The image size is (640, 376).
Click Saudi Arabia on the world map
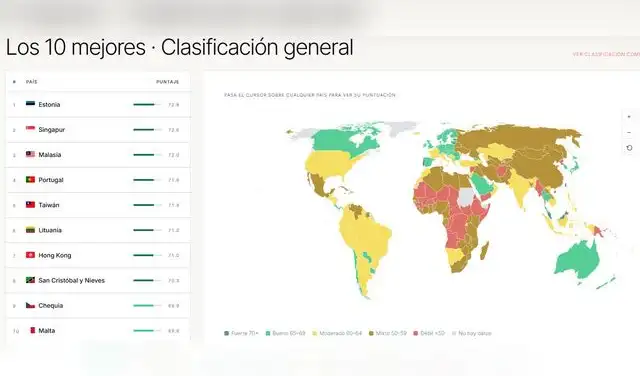click(483, 184)
